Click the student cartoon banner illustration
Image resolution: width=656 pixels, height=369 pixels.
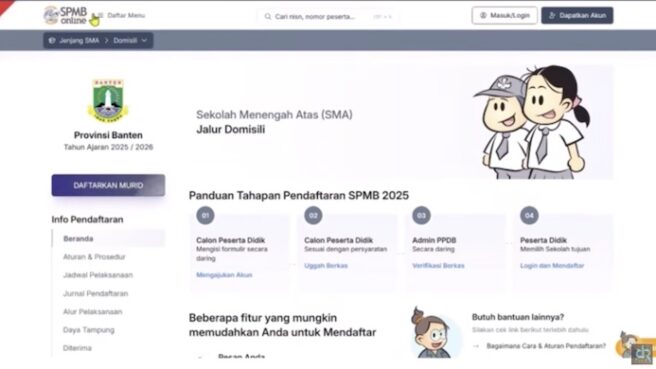(x=532, y=123)
